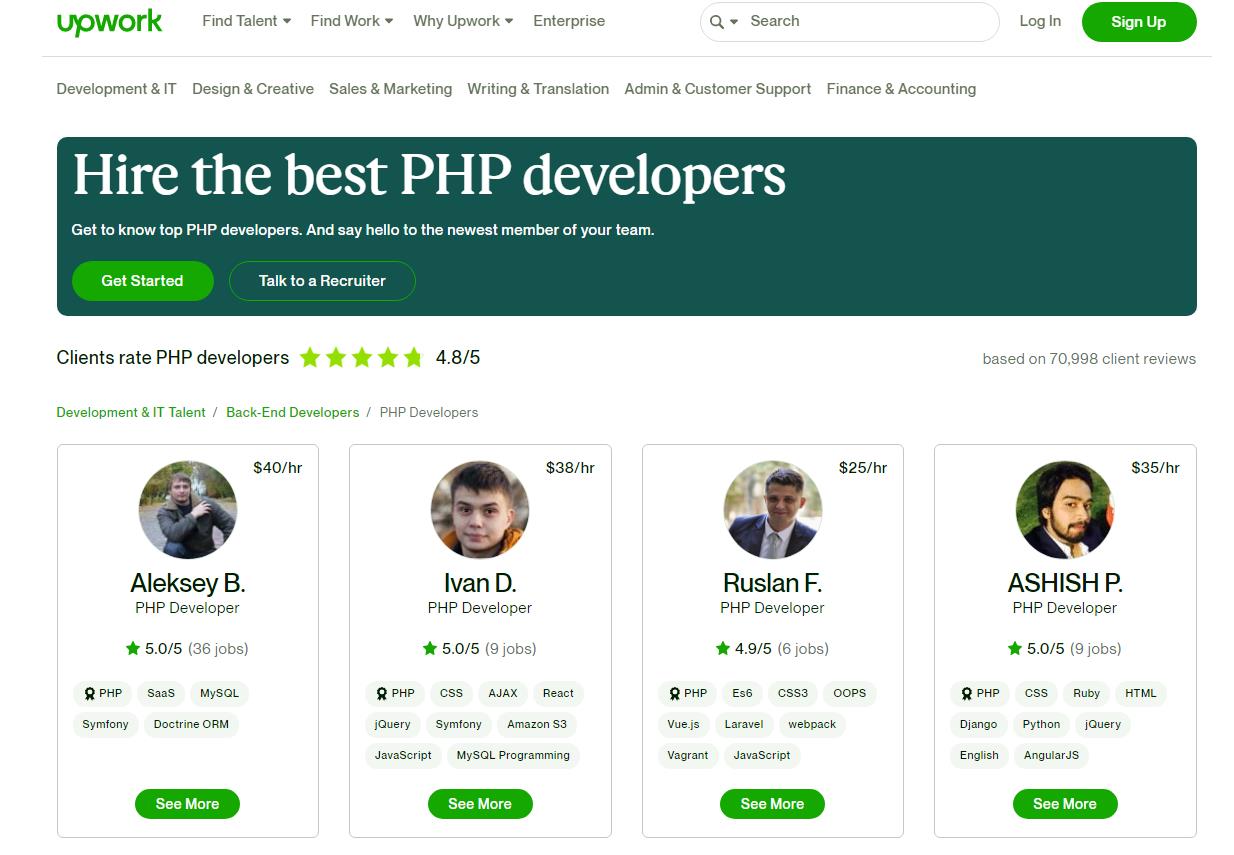This screenshot has width=1234, height=855.
Task: Click the React skill tag
Action: (558, 693)
